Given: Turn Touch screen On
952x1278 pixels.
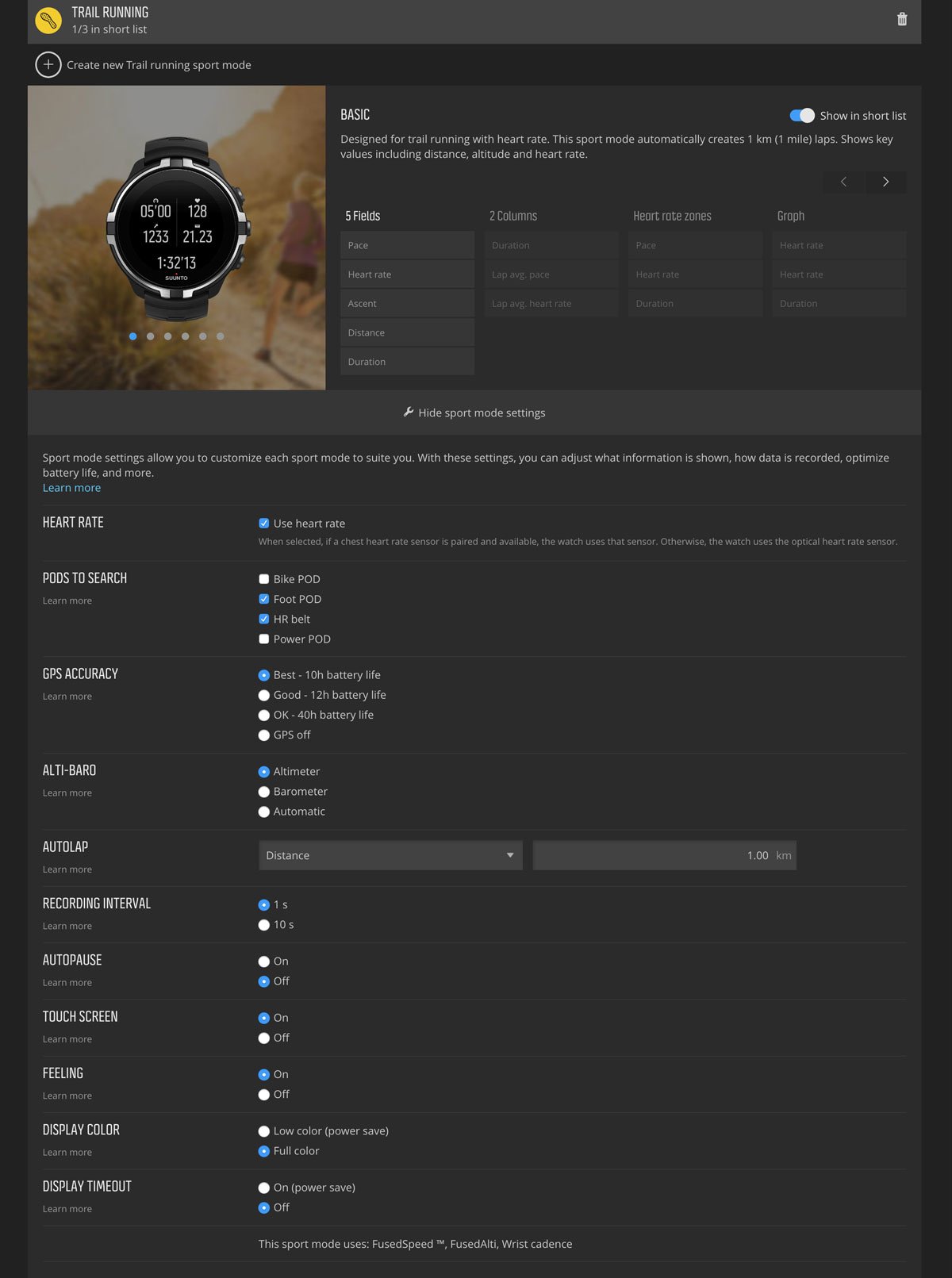Looking at the screenshot, I should 263,1018.
